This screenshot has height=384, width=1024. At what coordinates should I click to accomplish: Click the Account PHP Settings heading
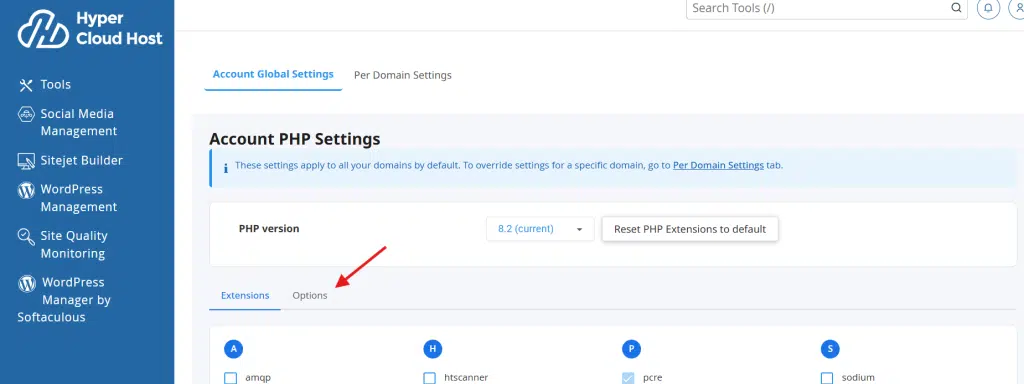point(295,139)
